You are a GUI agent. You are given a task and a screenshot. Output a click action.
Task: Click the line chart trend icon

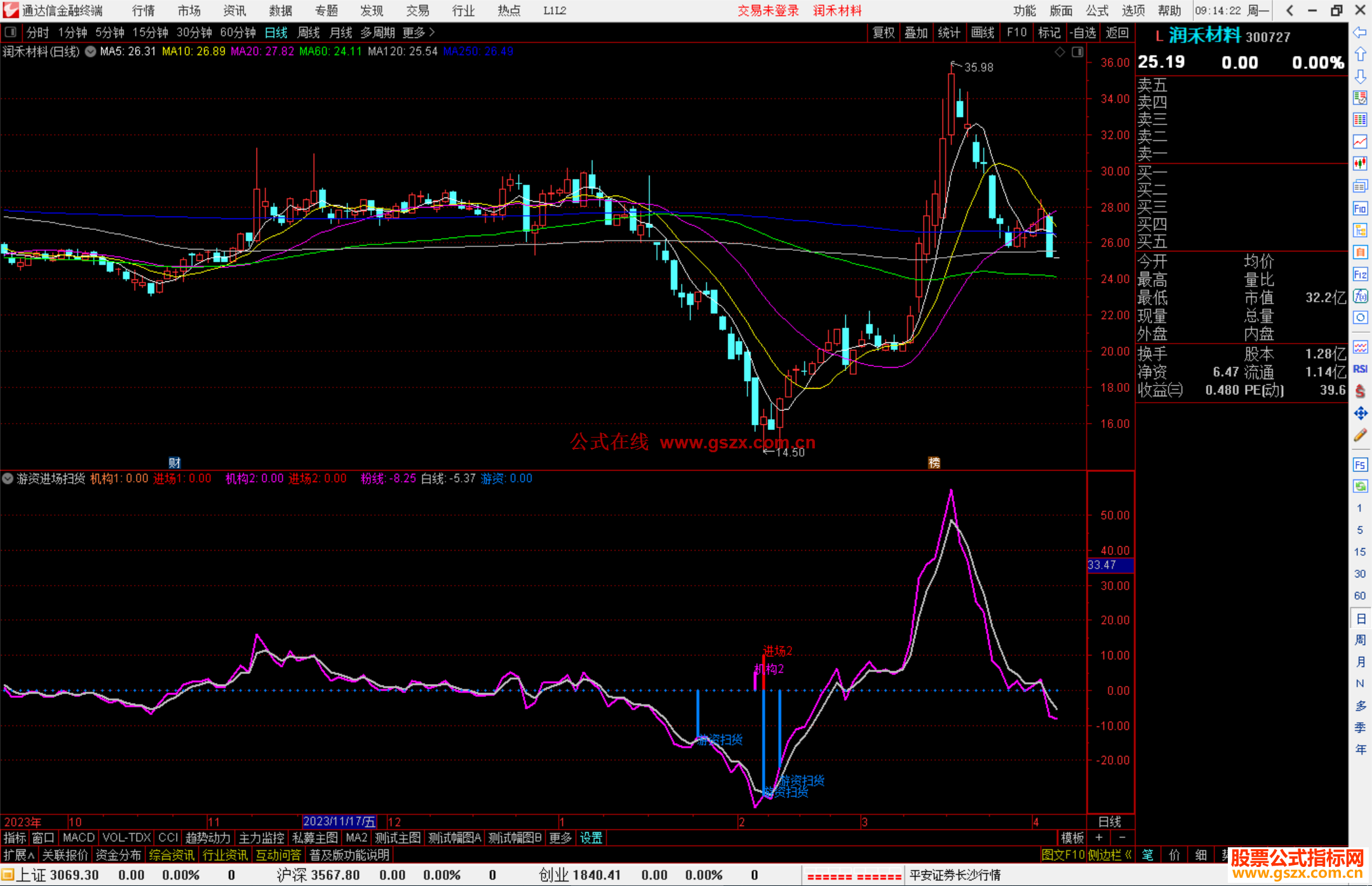pos(1360,141)
